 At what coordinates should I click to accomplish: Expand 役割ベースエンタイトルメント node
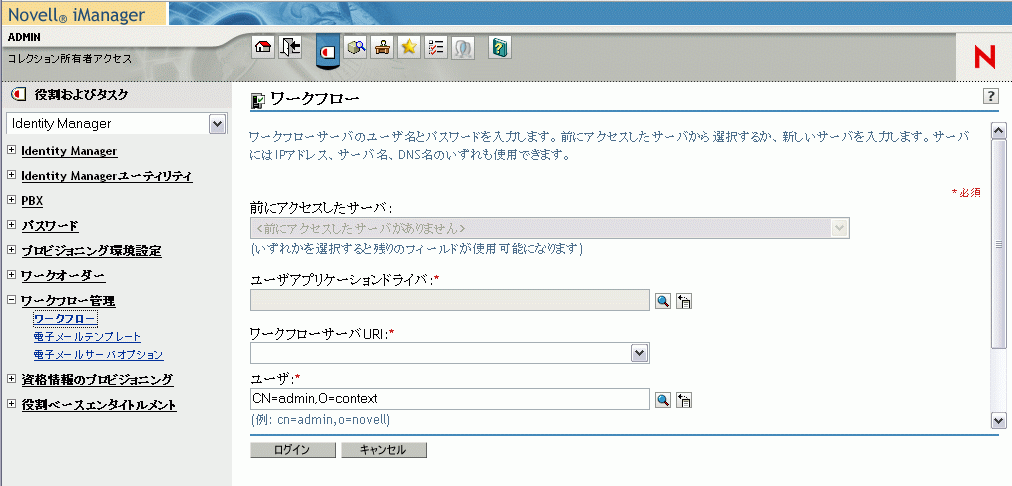click(x=11, y=404)
